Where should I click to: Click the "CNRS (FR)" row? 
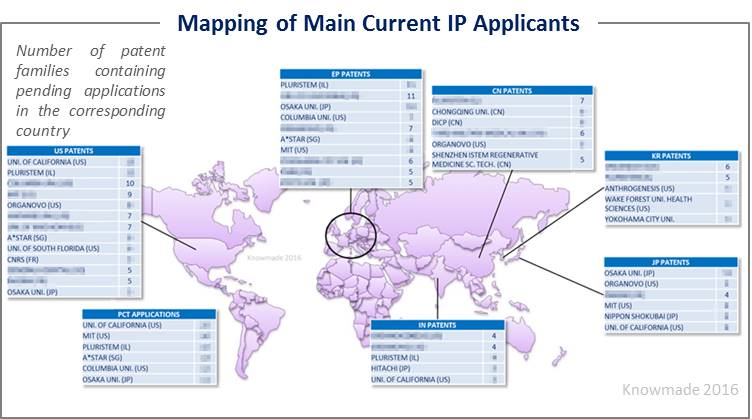pyautogui.click(x=73, y=259)
